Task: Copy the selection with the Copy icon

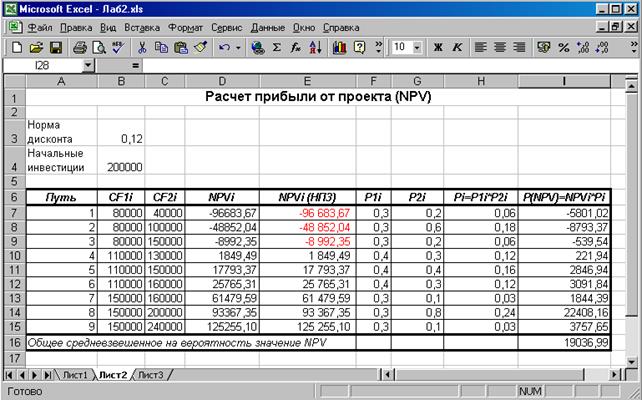Action: click(161, 47)
